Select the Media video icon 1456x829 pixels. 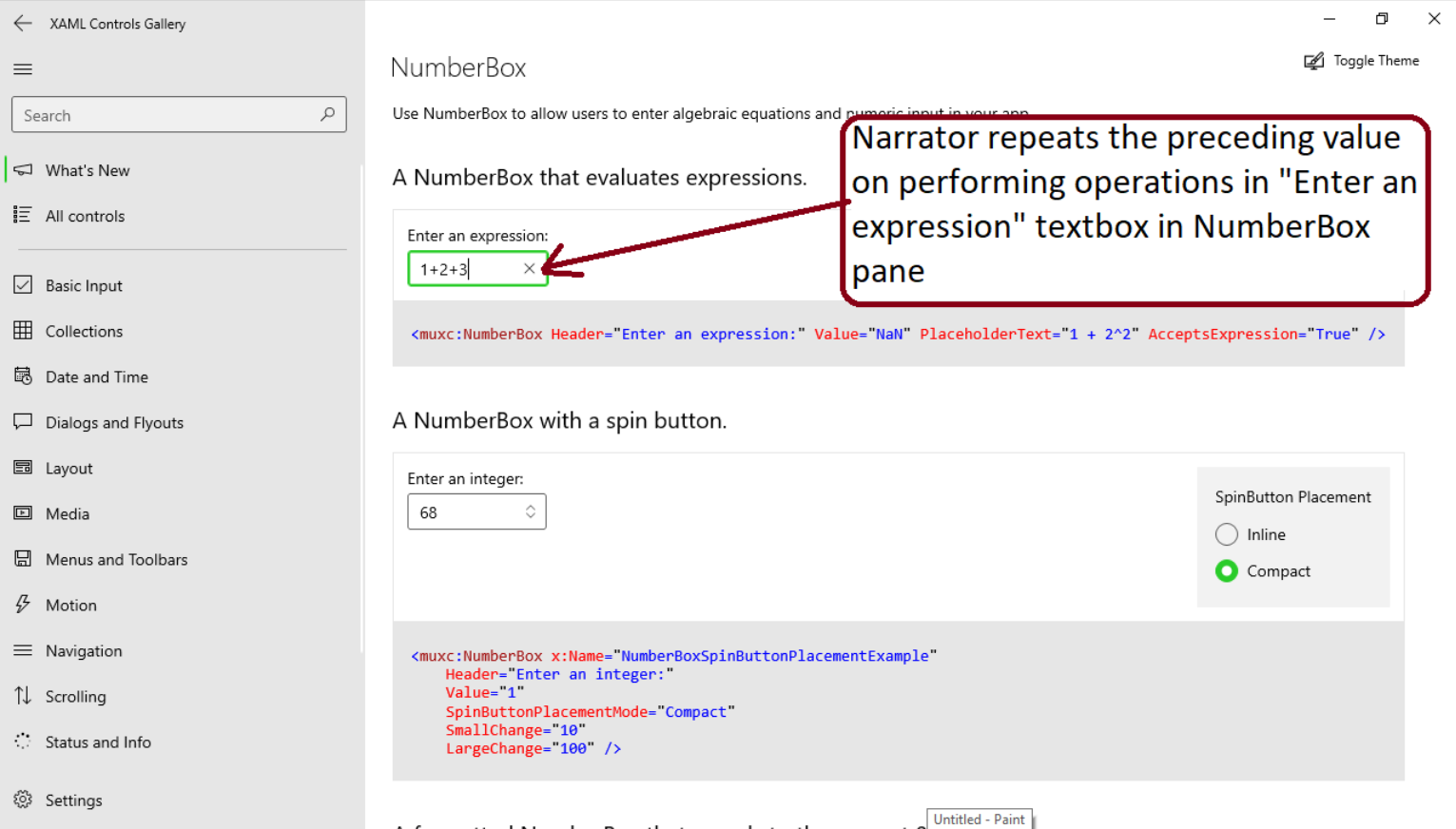[23, 513]
